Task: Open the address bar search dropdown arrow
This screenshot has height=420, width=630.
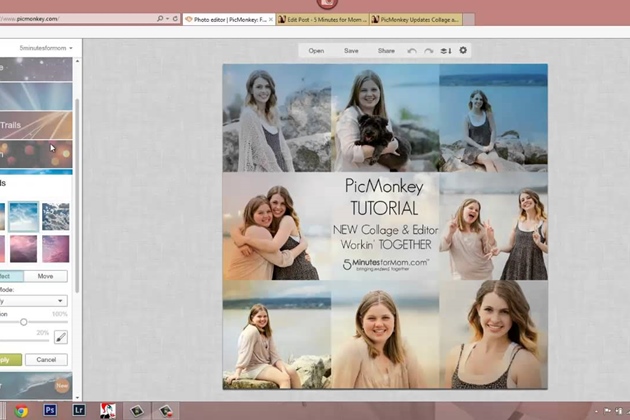Action: (166, 19)
